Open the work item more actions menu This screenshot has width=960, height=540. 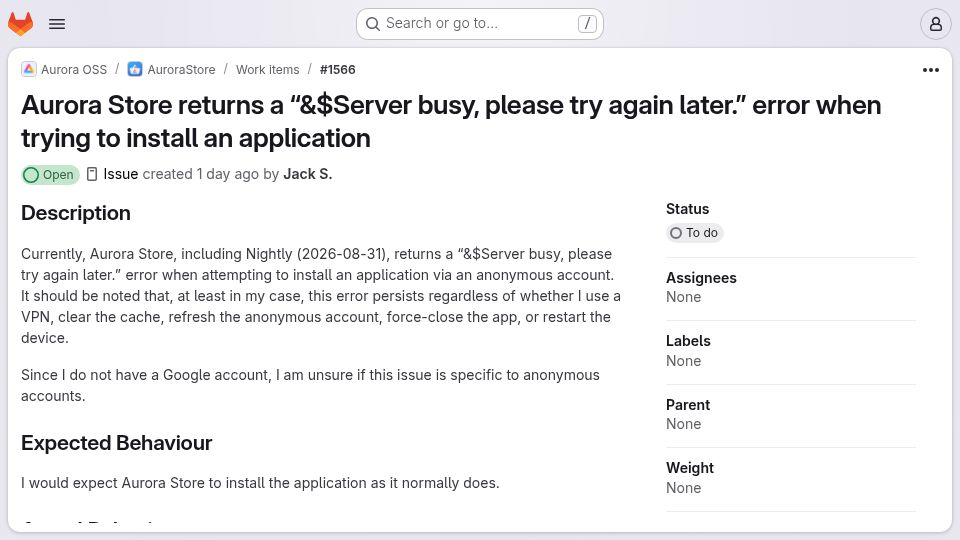[x=931, y=70]
